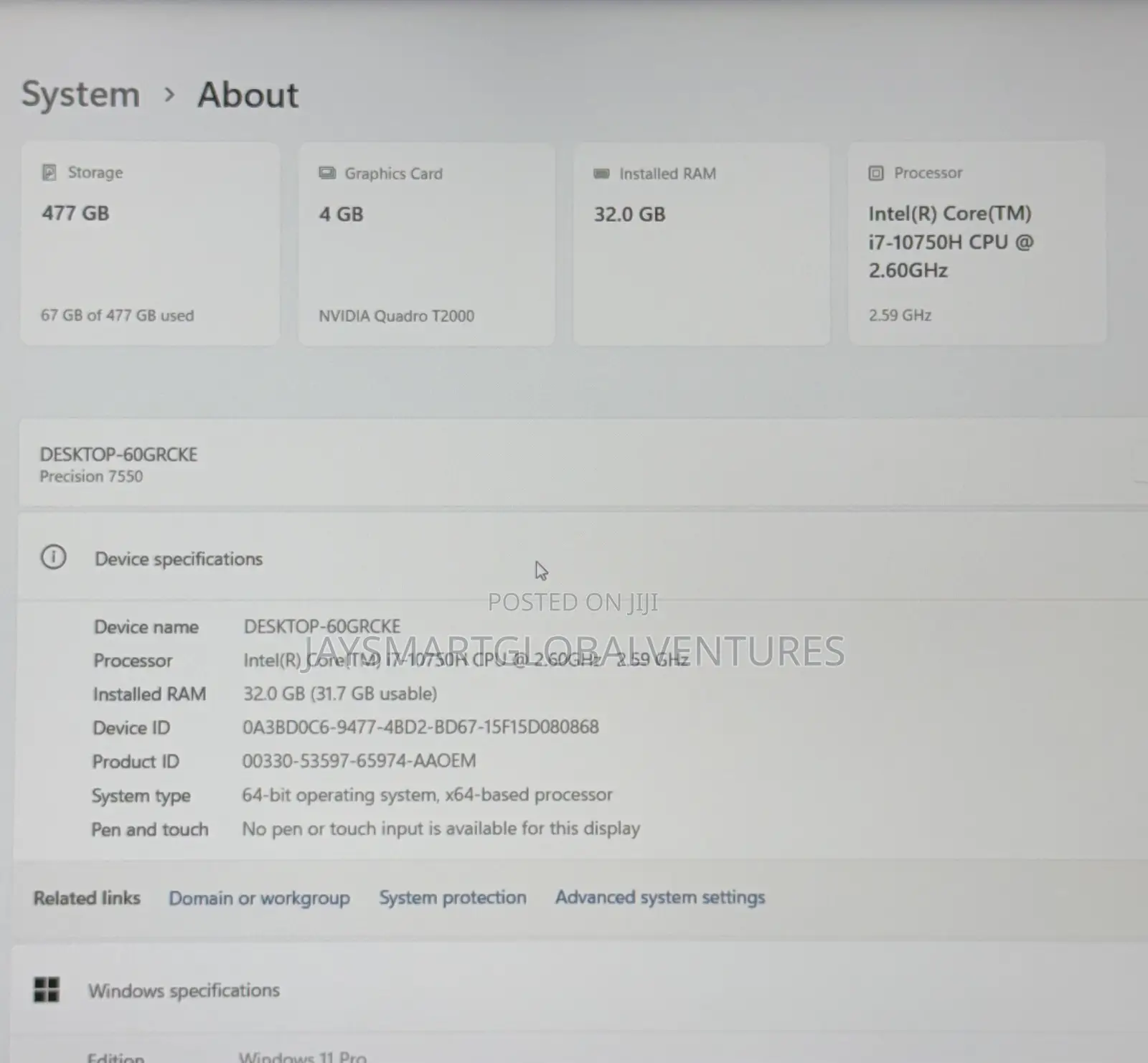Click the 'Precision 7550' model text
Viewport: 1148px width, 1063px height.
click(x=91, y=476)
